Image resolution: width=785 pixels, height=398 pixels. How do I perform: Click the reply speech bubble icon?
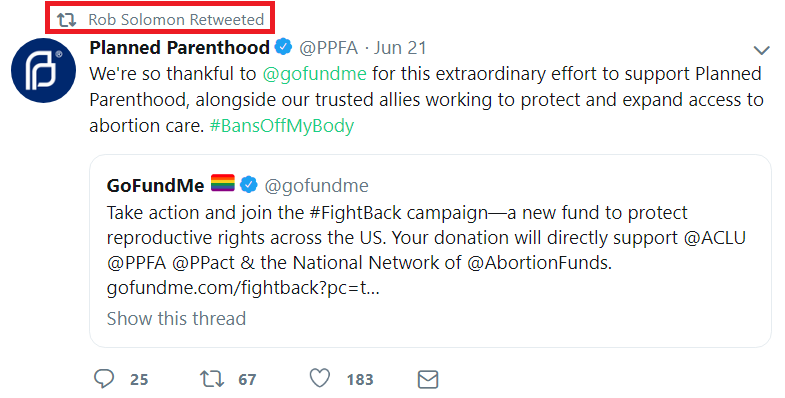[x=104, y=379]
